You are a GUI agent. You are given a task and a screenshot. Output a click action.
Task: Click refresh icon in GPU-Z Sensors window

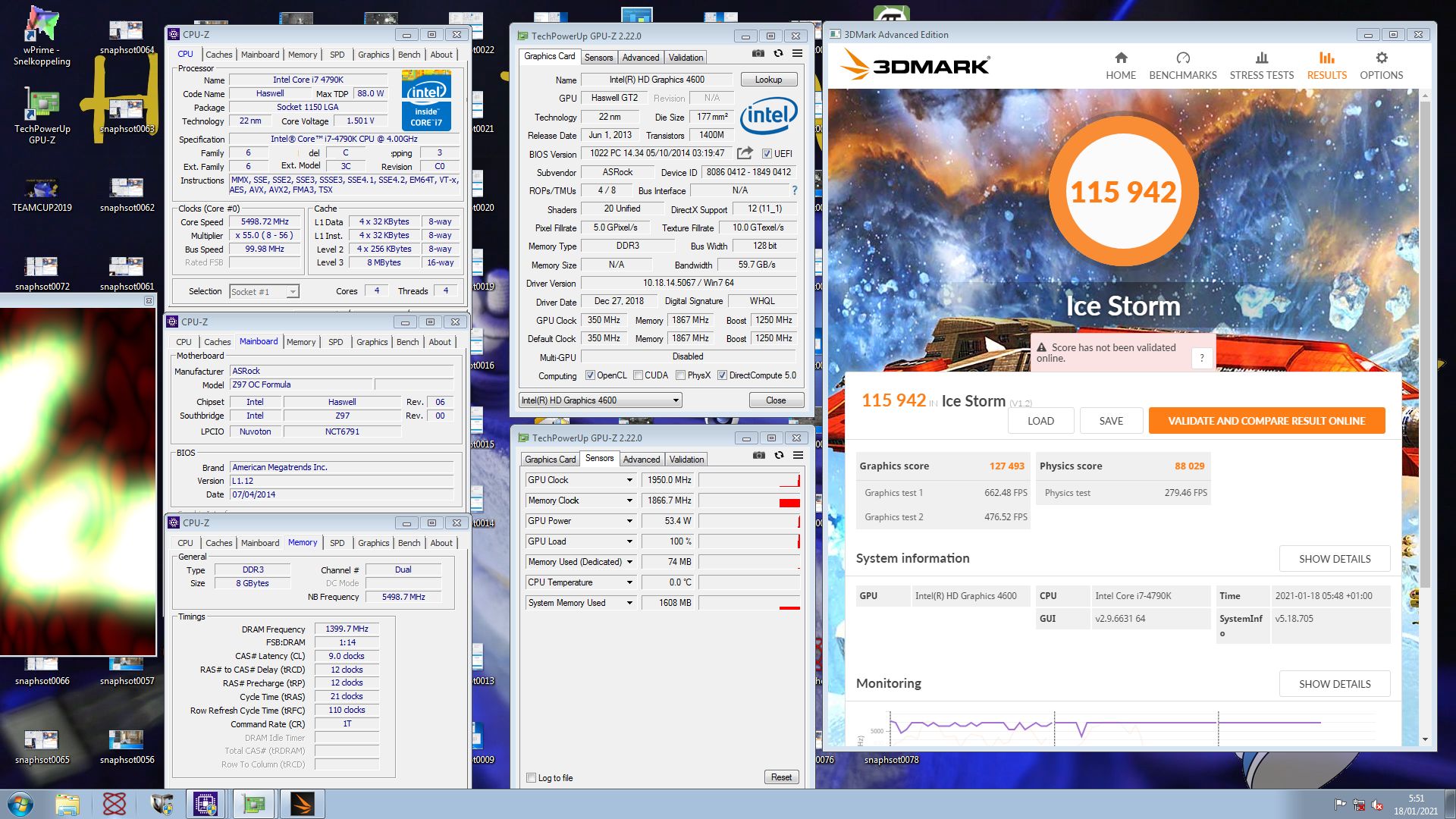[x=779, y=456]
